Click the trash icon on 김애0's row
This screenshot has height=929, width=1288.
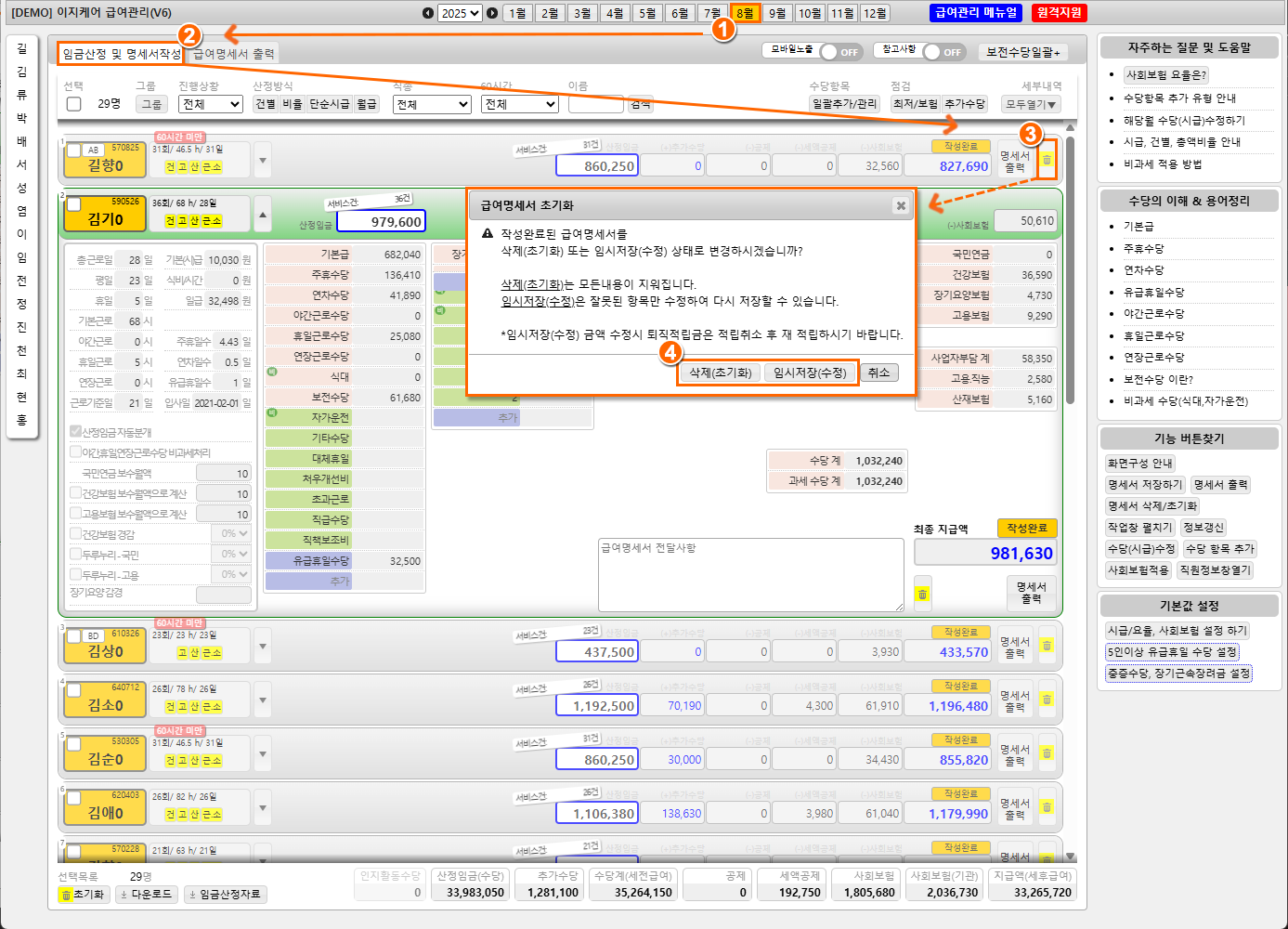[x=1047, y=807]
